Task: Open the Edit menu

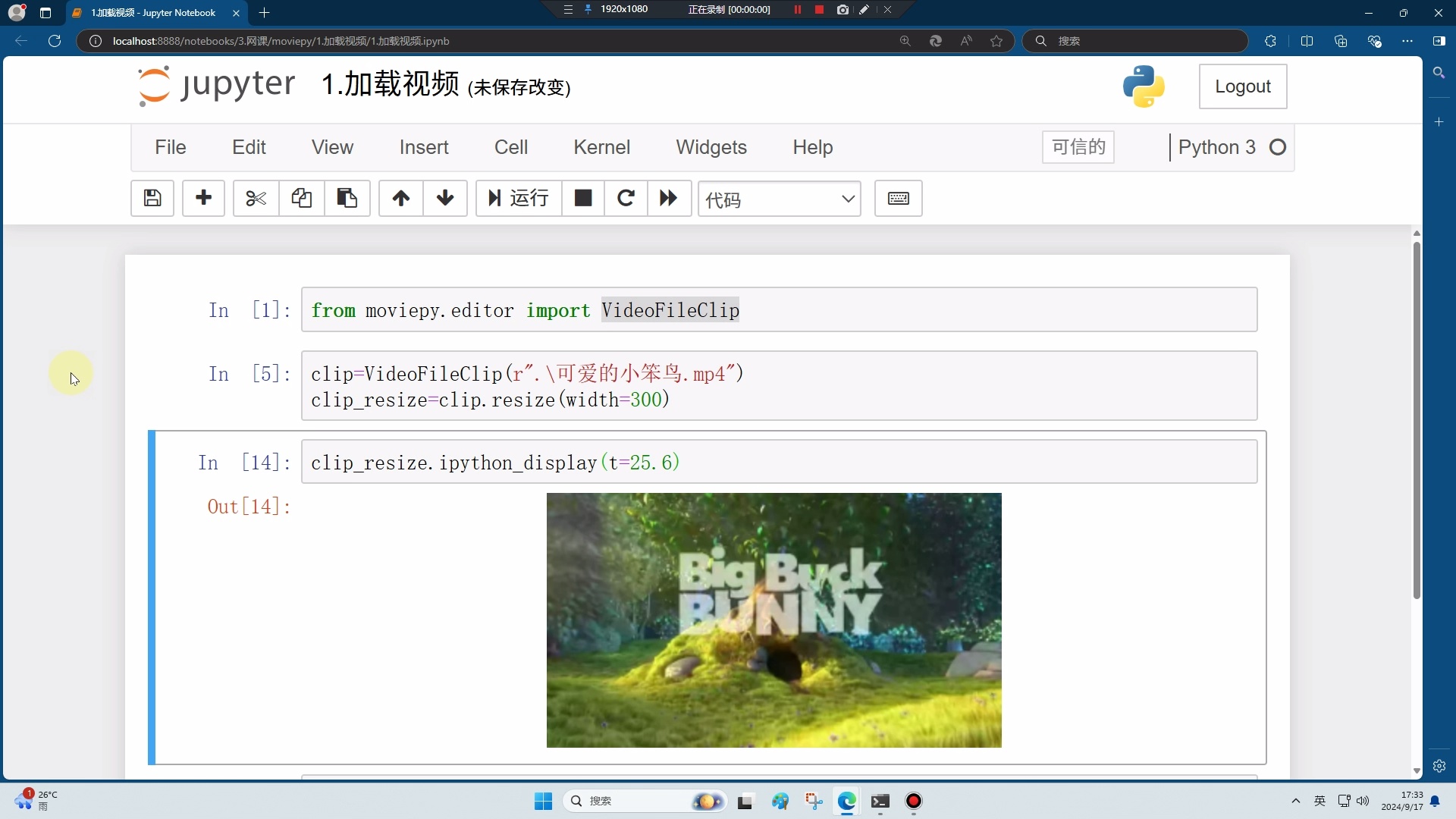Action: coord(249,147)
